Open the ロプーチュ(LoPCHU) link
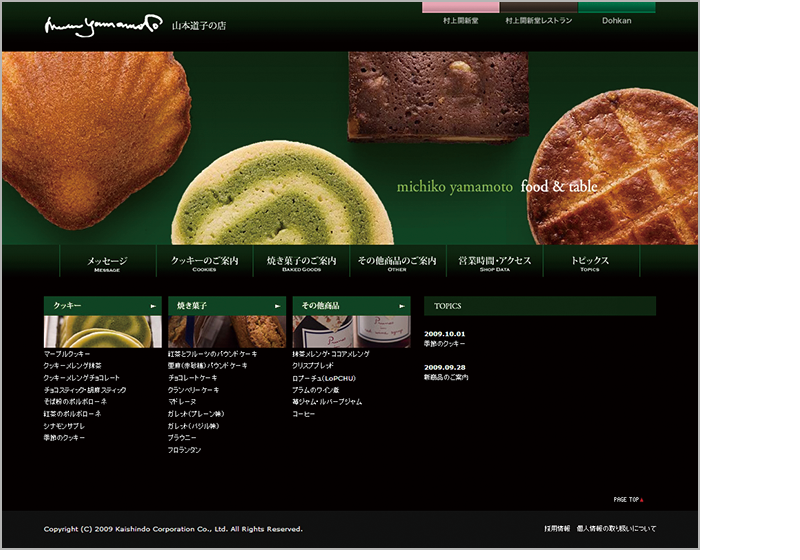The width and height of the screenshot is (800, 560). [x=324, y=378]
